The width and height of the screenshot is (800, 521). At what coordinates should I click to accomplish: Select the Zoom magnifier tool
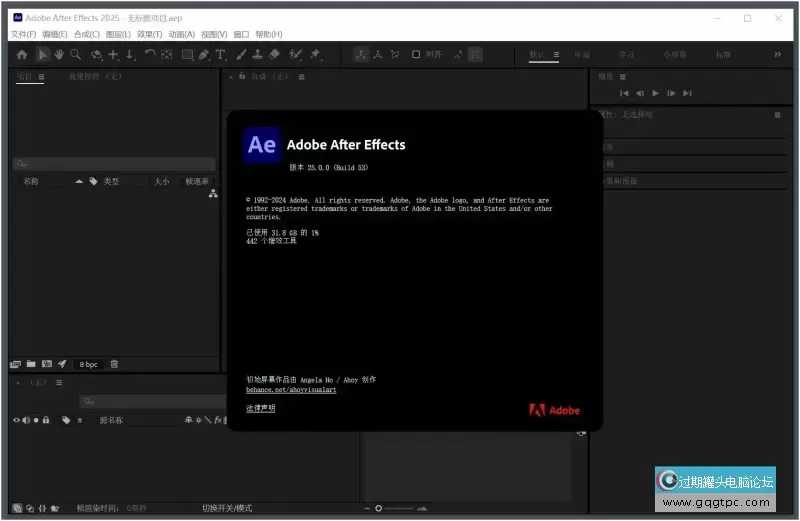coord(76,55)
